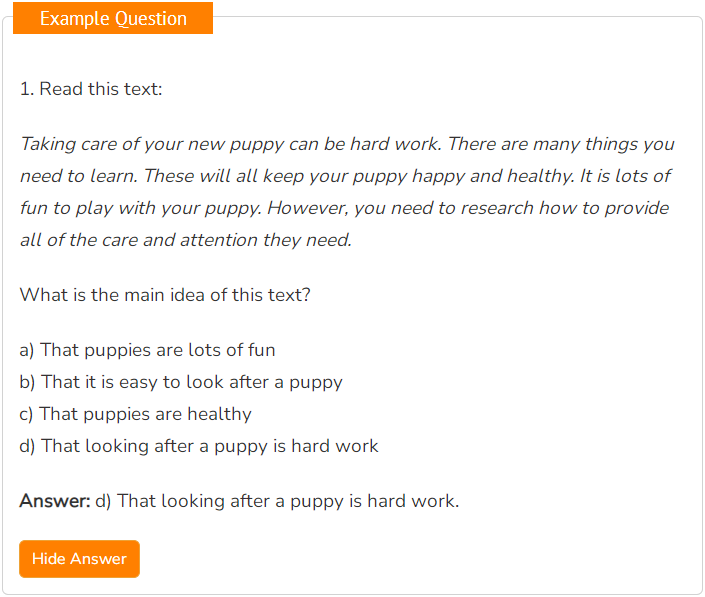Click the bold Answer: label
This screenshot has width=705, height=597.
55,501
